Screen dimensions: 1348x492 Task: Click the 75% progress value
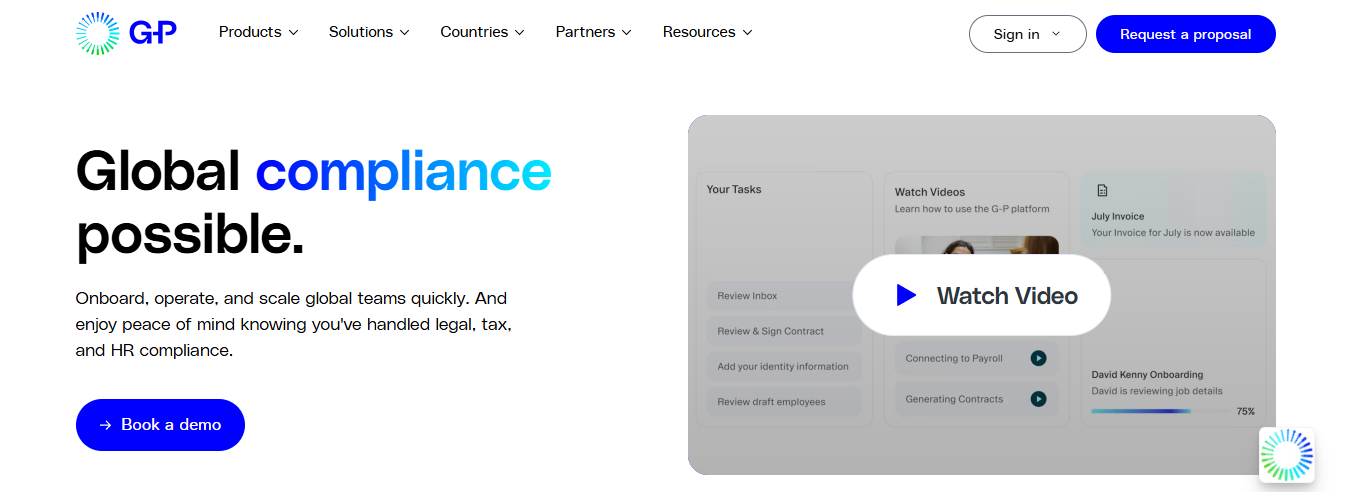point(1245,411)
